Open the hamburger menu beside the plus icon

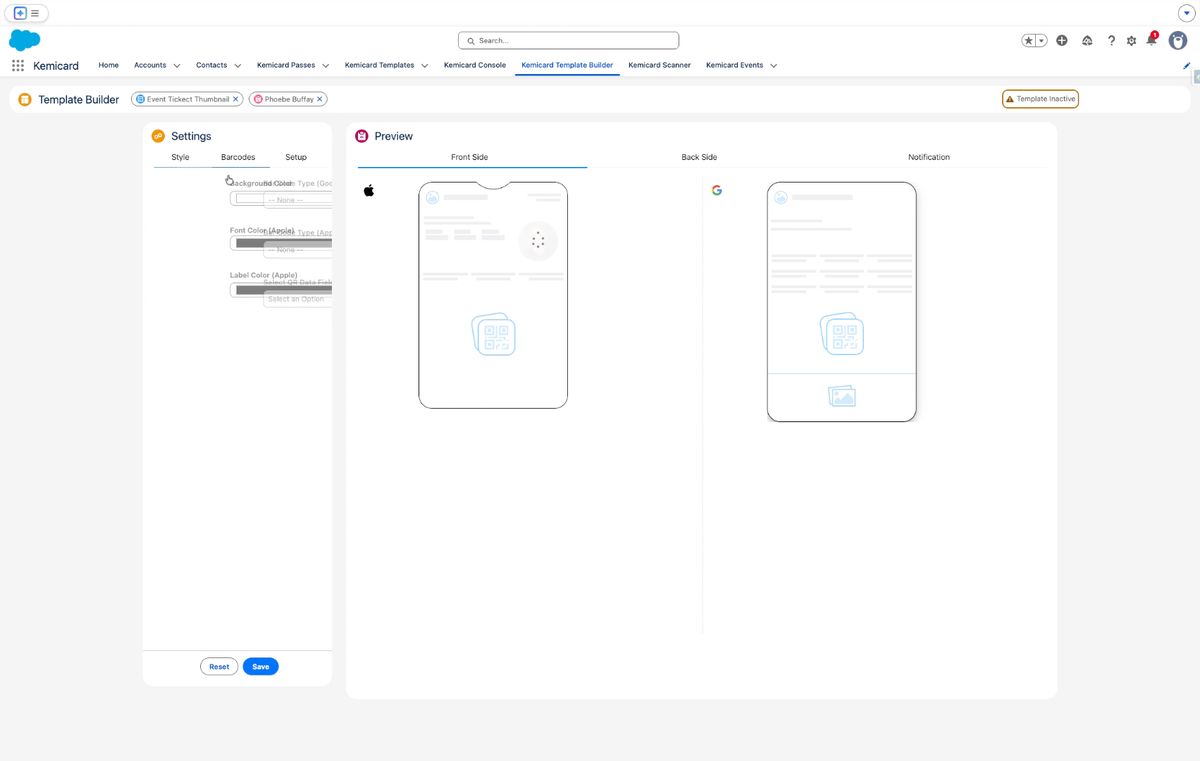(x=35, y=13)
